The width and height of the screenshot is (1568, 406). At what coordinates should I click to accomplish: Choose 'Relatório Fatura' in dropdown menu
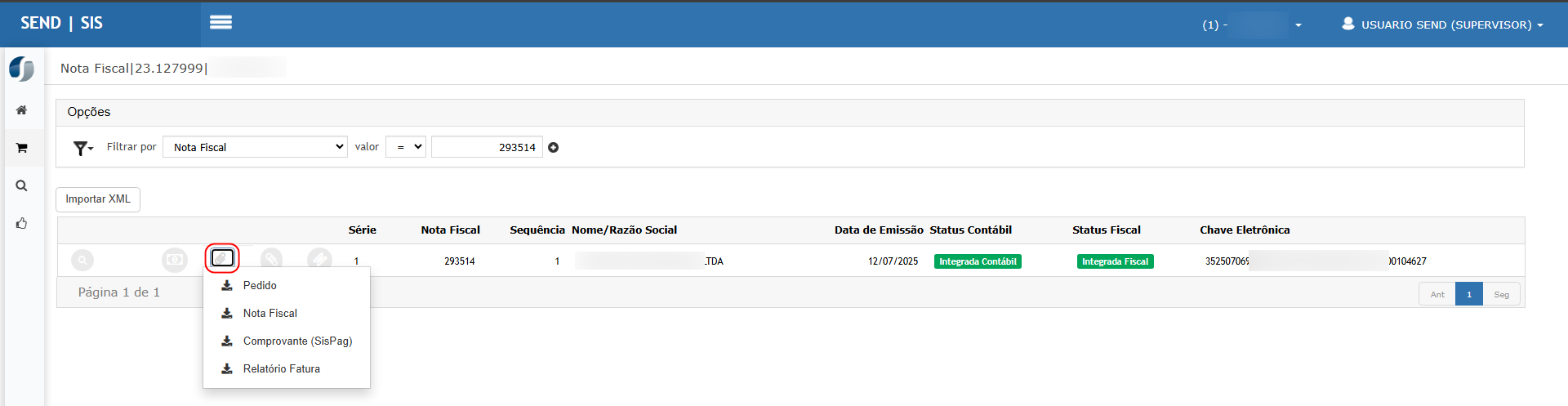(281, 368)
